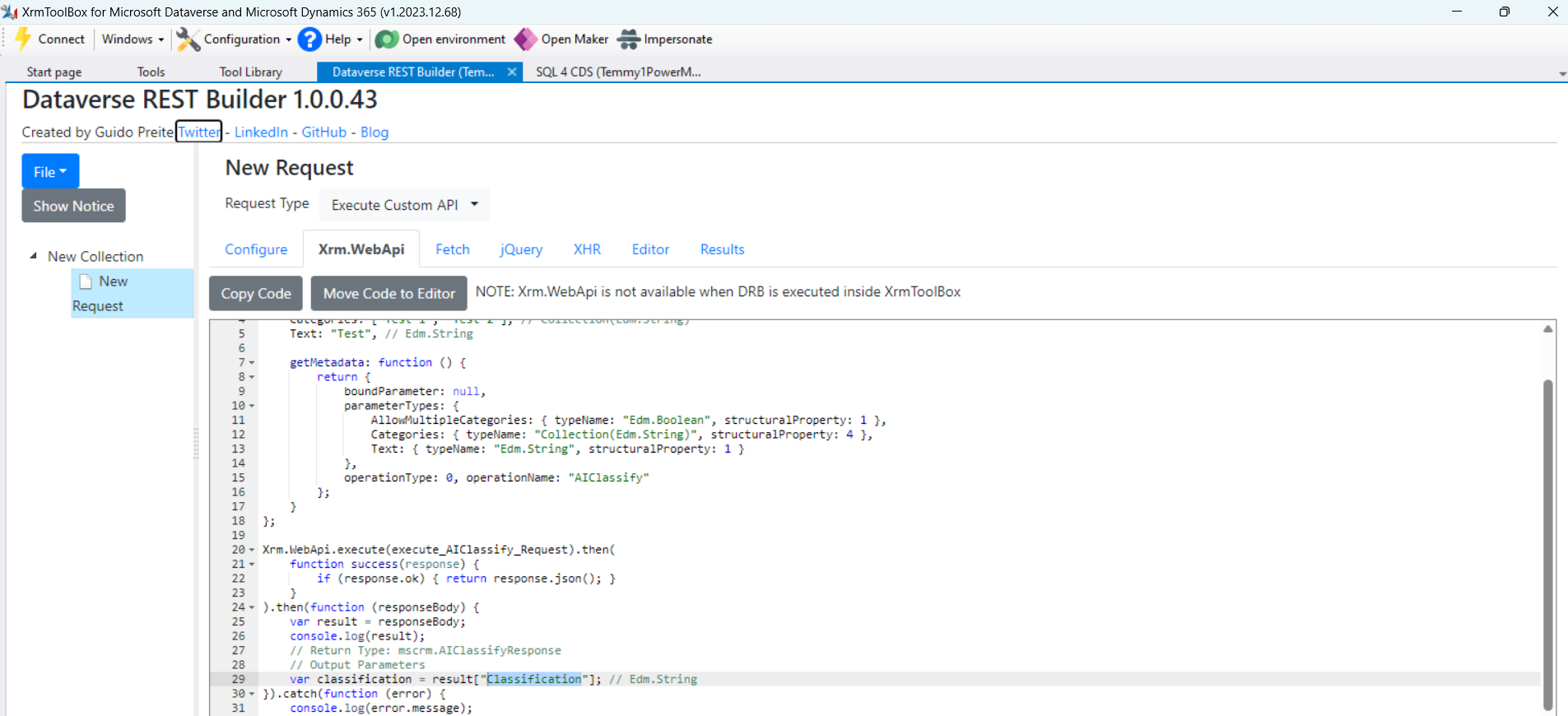This screenshot has width=1568, height=716.
Task: Collapse code fold at line 30
Action: pos(252,694)
